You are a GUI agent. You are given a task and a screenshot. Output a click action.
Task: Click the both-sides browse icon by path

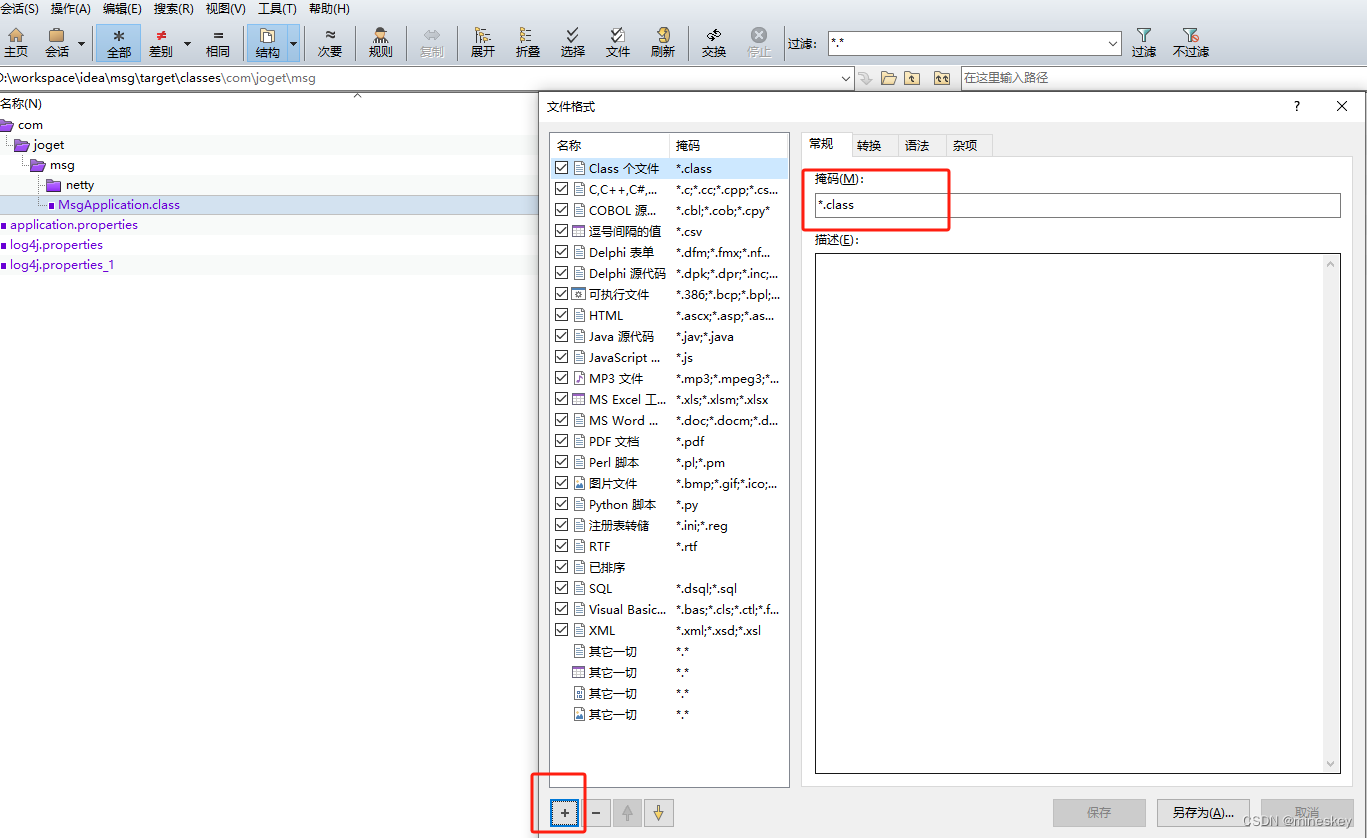(x=942, y=77)
